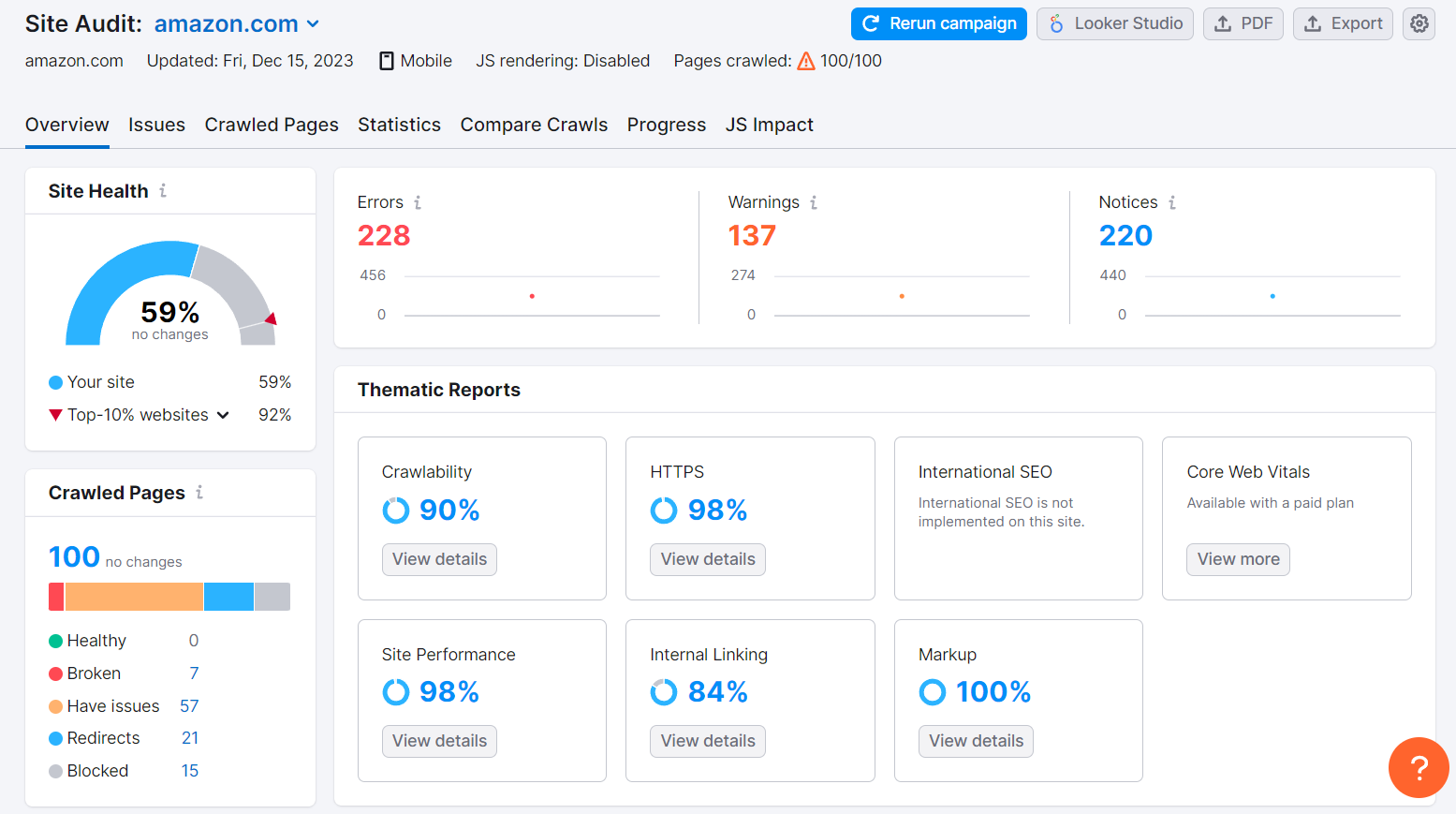The width and height of the screenshot is (1456, 814).
Task: Switch to the Issues tab
Action: [156, 125]
